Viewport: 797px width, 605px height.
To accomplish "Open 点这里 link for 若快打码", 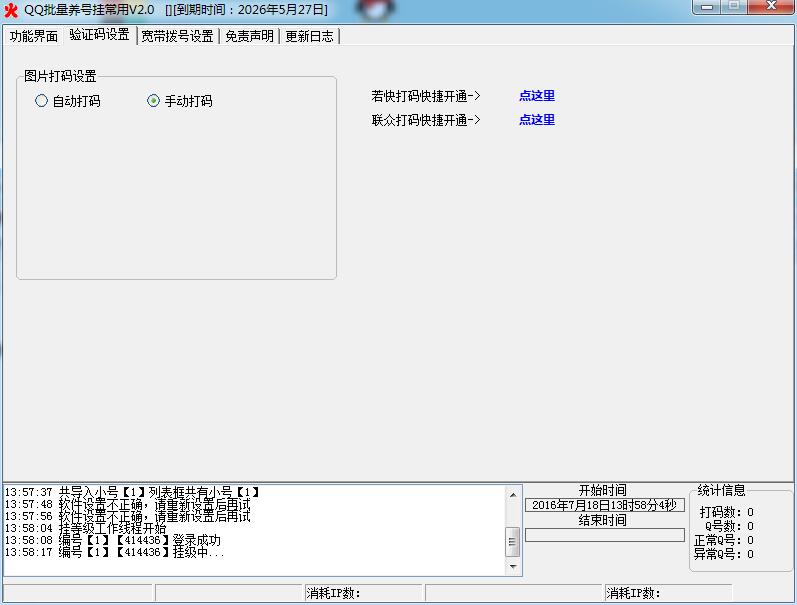I will click(x=537, y=96).
